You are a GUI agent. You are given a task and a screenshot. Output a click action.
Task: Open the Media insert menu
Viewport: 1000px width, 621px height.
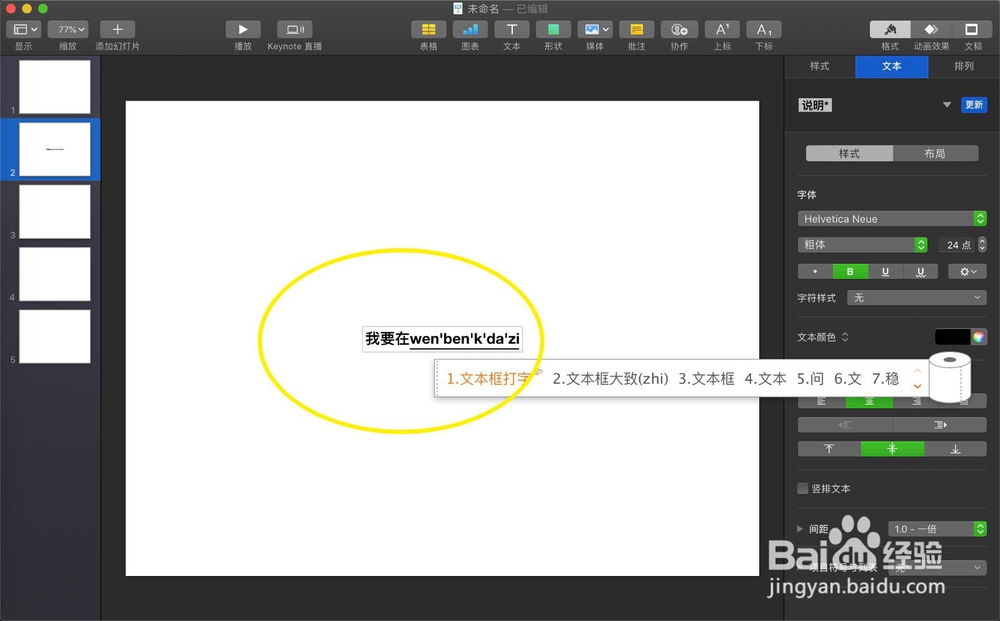click(595, 29)
